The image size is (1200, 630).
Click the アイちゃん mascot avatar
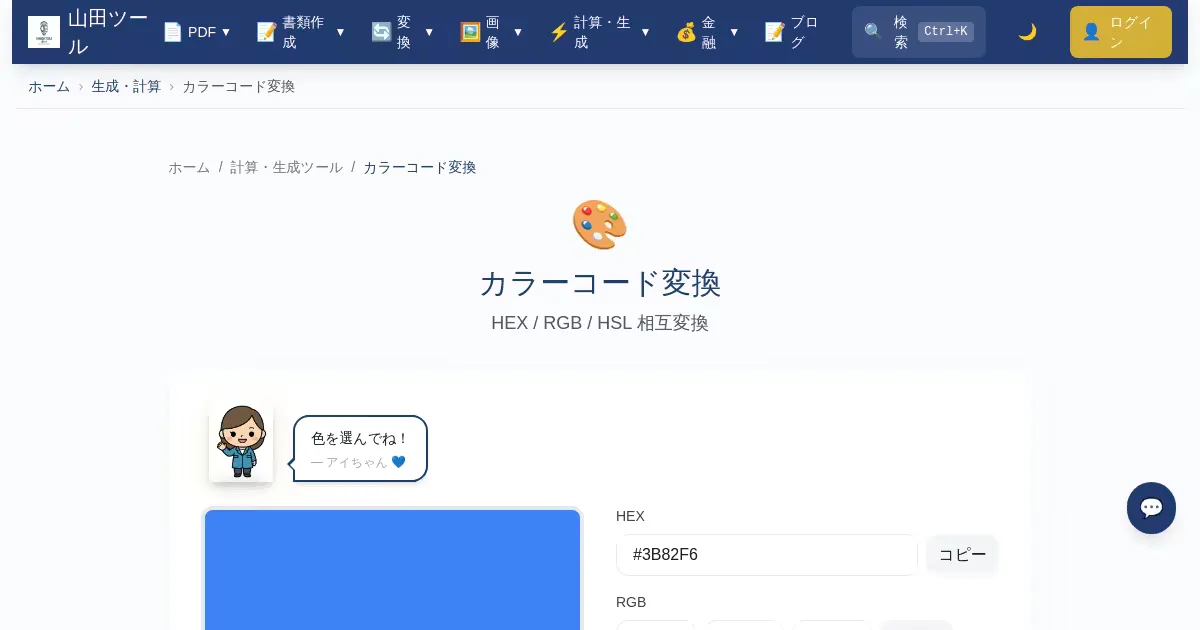click(x=241, y=442)
